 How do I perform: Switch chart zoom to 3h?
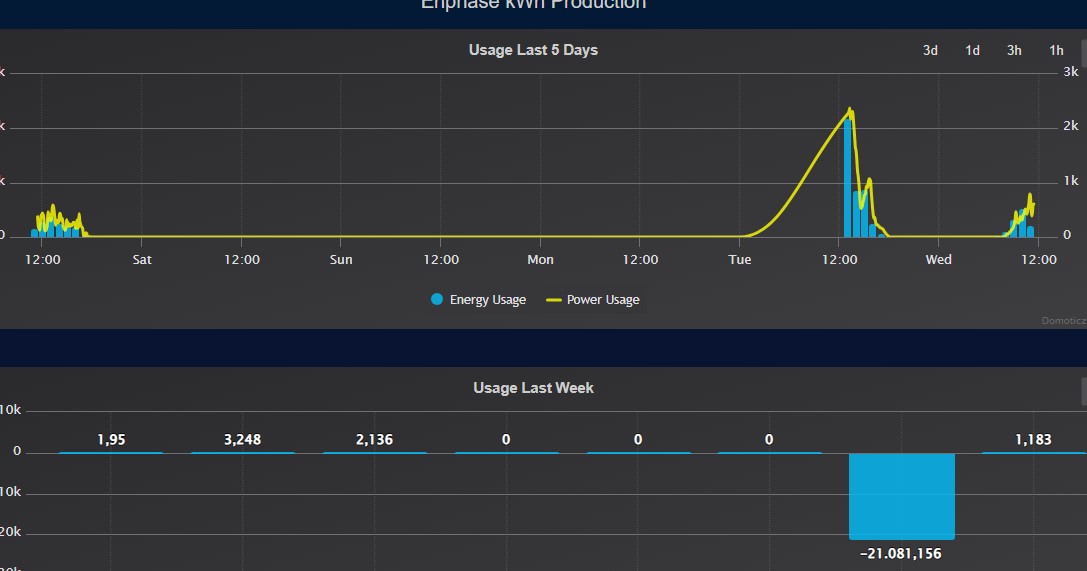pos(1014,51)
